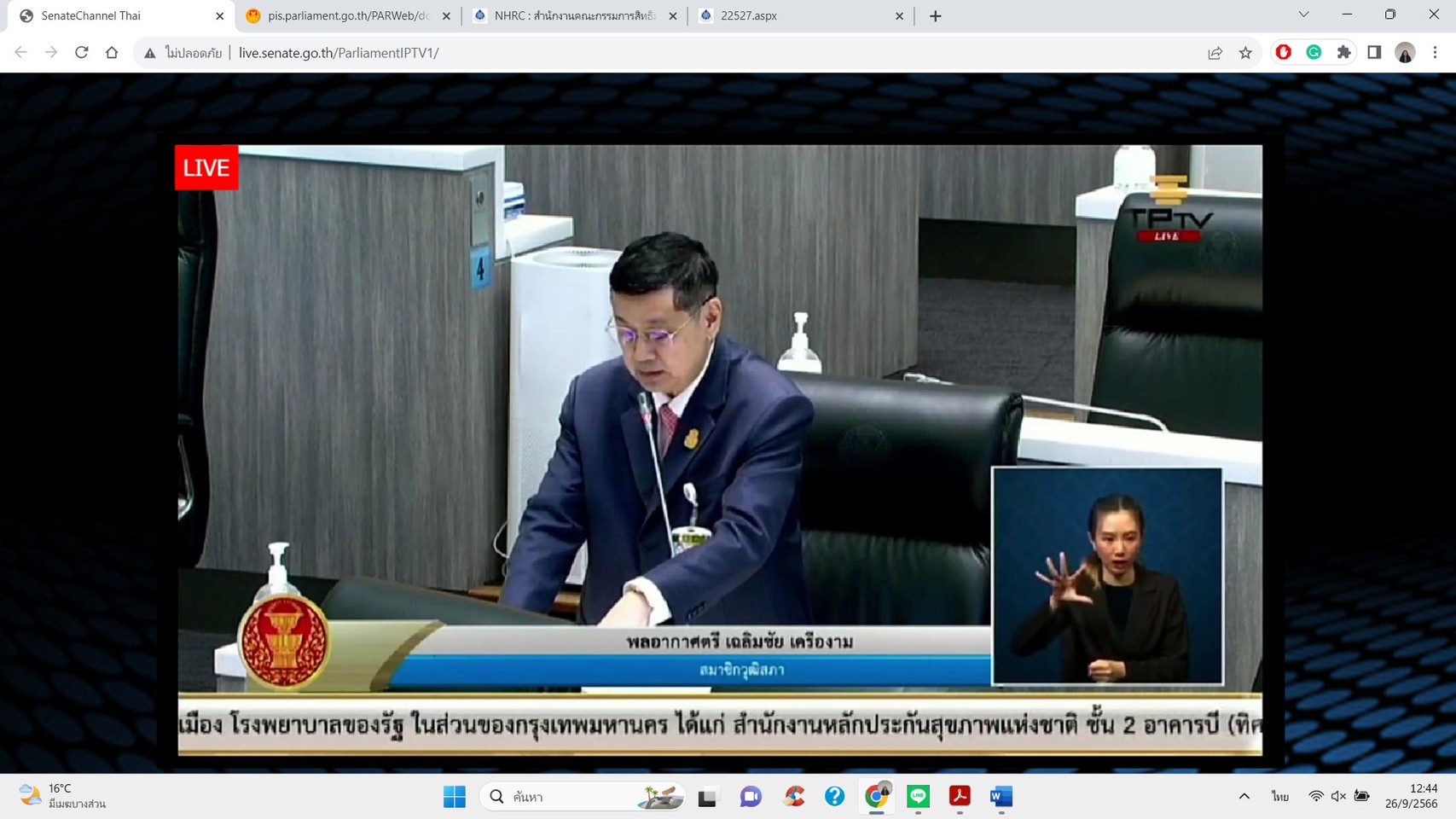This screenshot has width=1456, height=819.
Task: Open the Chrome profile avatar
Action: (x=1405, y=53)
